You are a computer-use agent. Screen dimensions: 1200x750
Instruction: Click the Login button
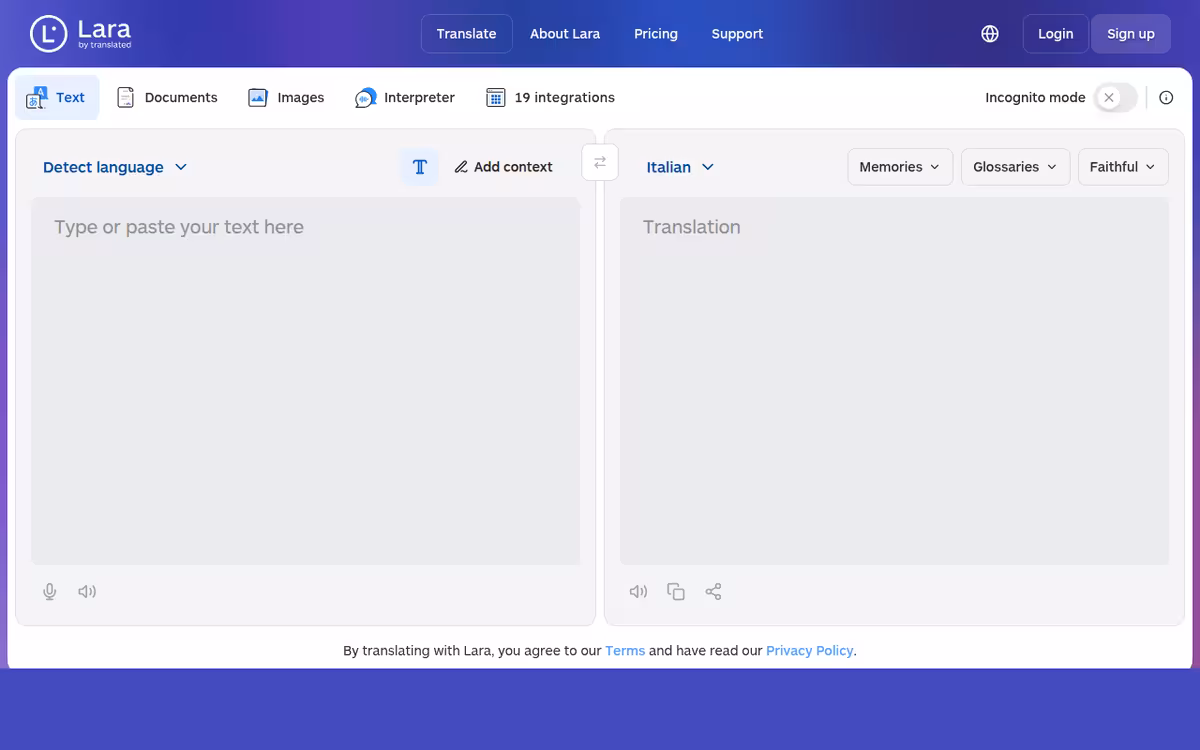coord(1055,34)
